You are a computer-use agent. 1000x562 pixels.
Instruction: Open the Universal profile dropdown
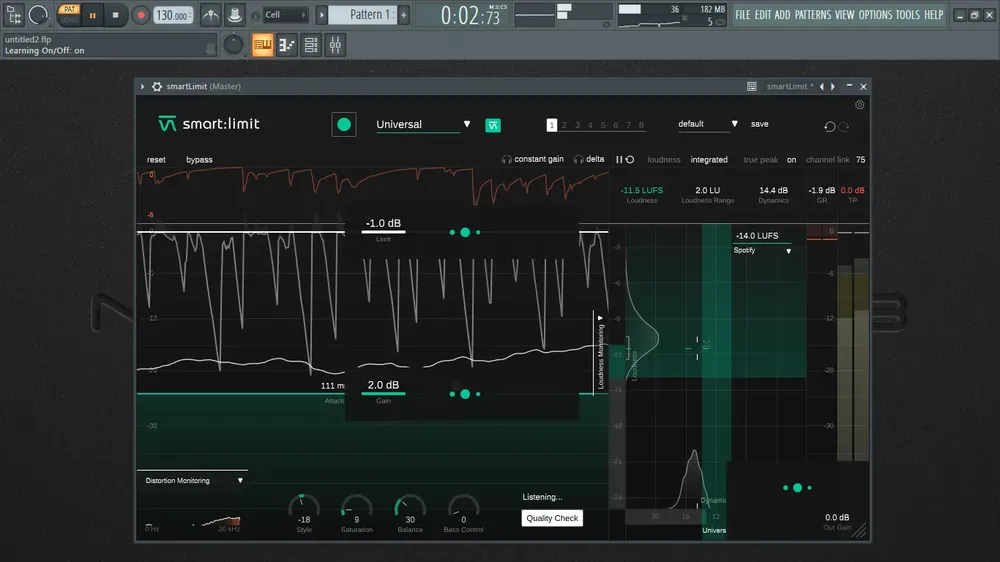[423, 124]
